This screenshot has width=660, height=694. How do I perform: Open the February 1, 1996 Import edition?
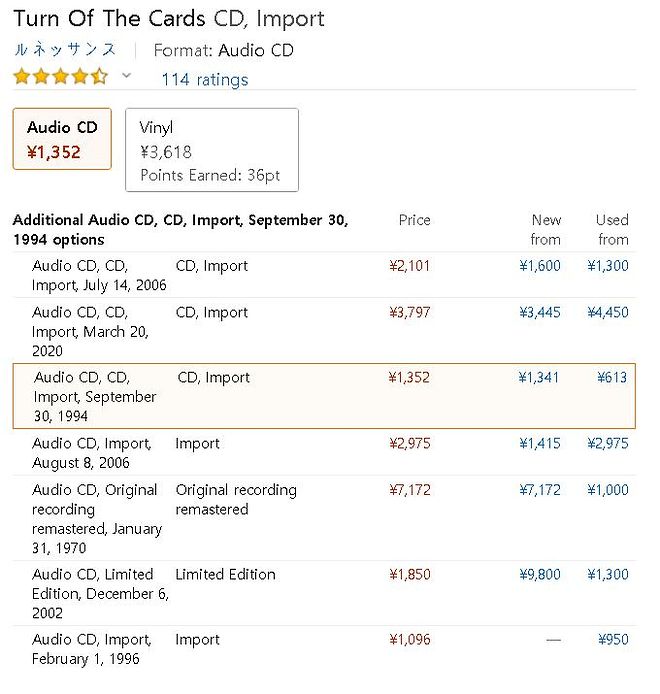pyautogui.click(x=92, y=649)
